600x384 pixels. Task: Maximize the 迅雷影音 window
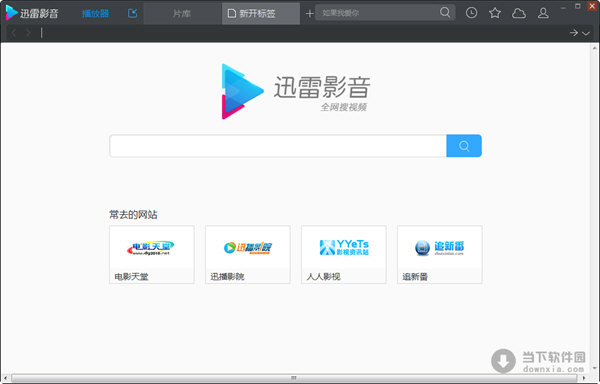(578, 6)
